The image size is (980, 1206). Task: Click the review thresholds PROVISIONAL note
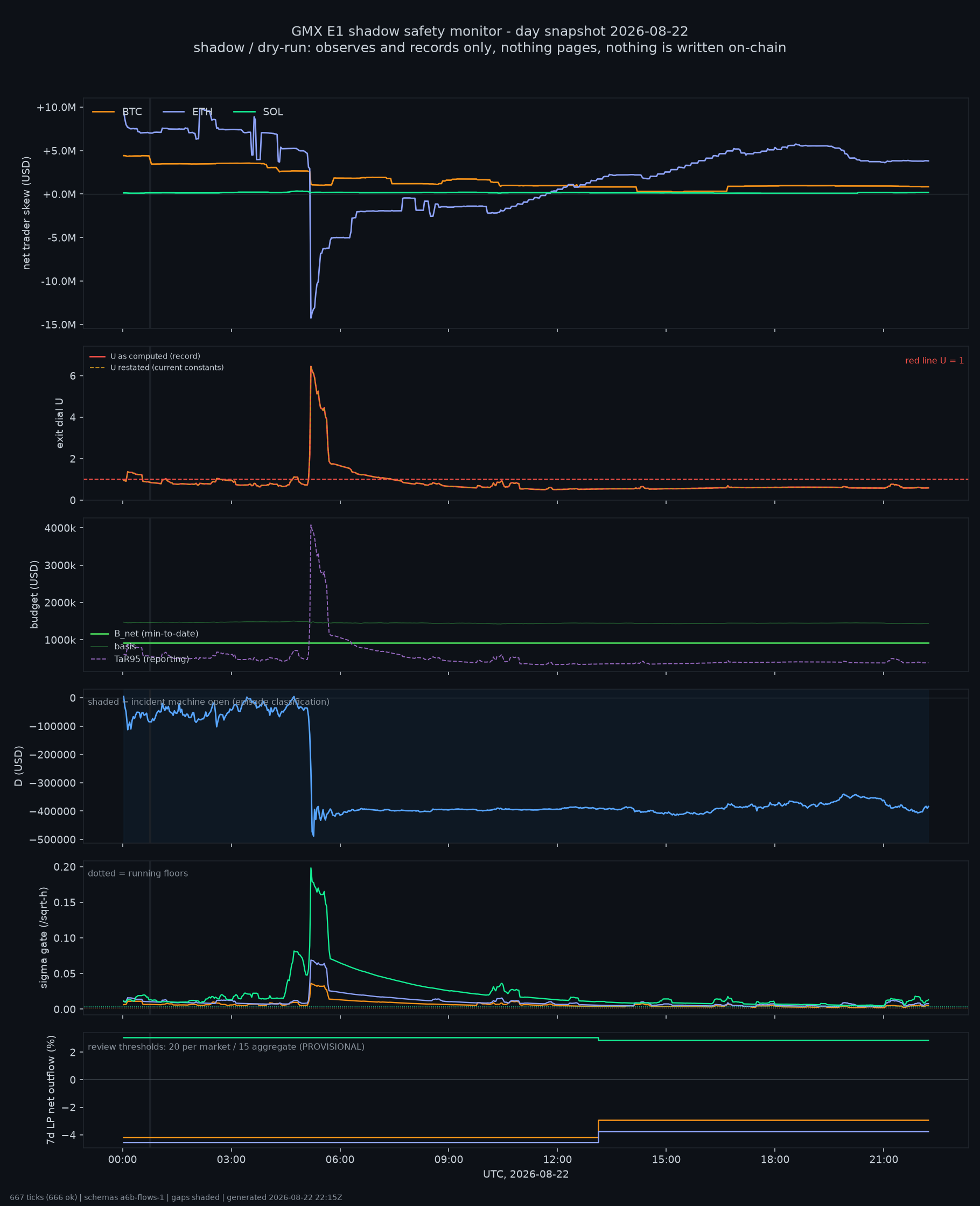pos(226,1047)
